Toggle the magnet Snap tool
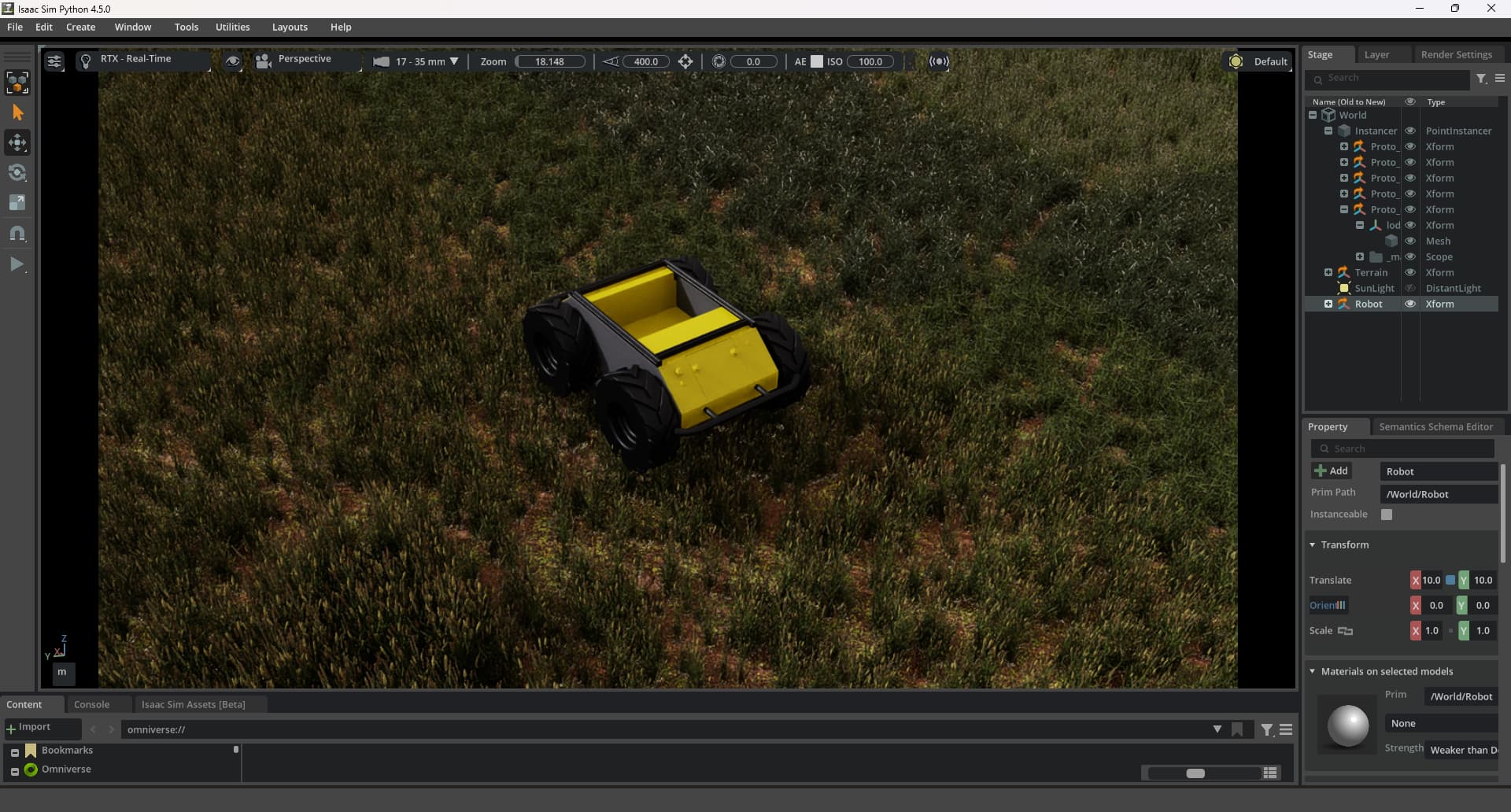The width and height of the screenshot is (1511, 812). tap(17, 234)
